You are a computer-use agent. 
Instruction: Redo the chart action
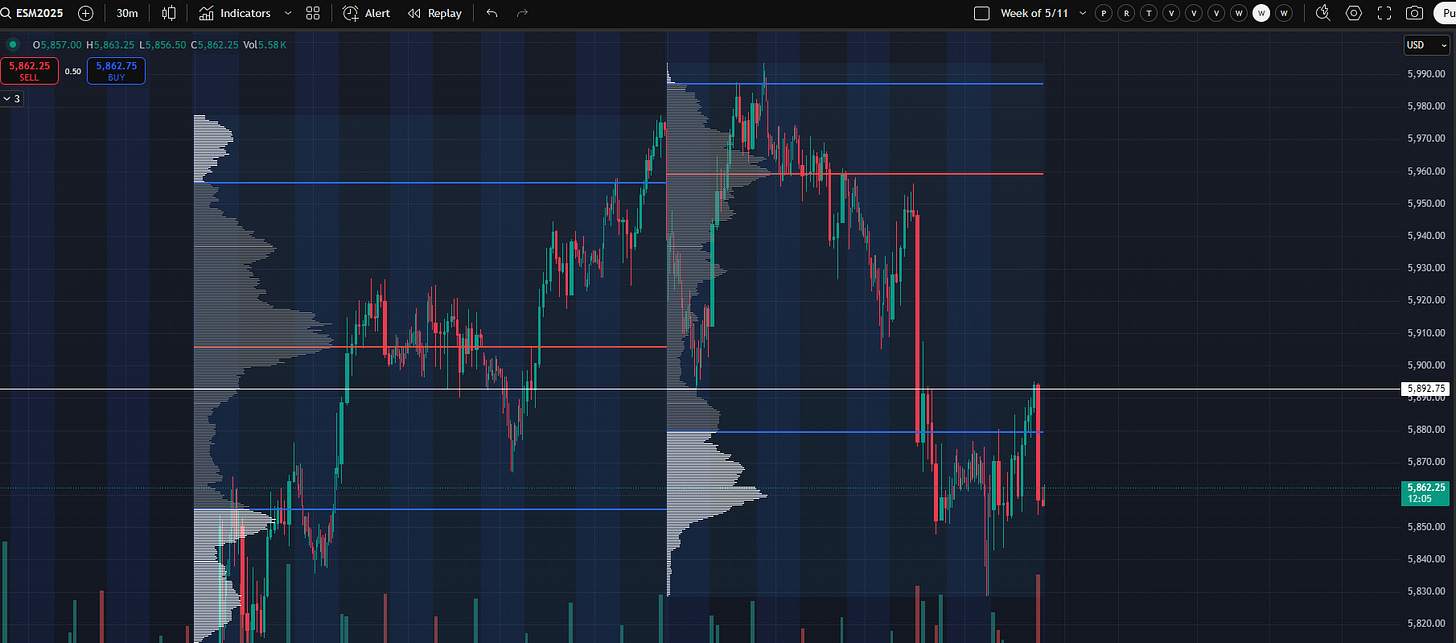(522, 13)
